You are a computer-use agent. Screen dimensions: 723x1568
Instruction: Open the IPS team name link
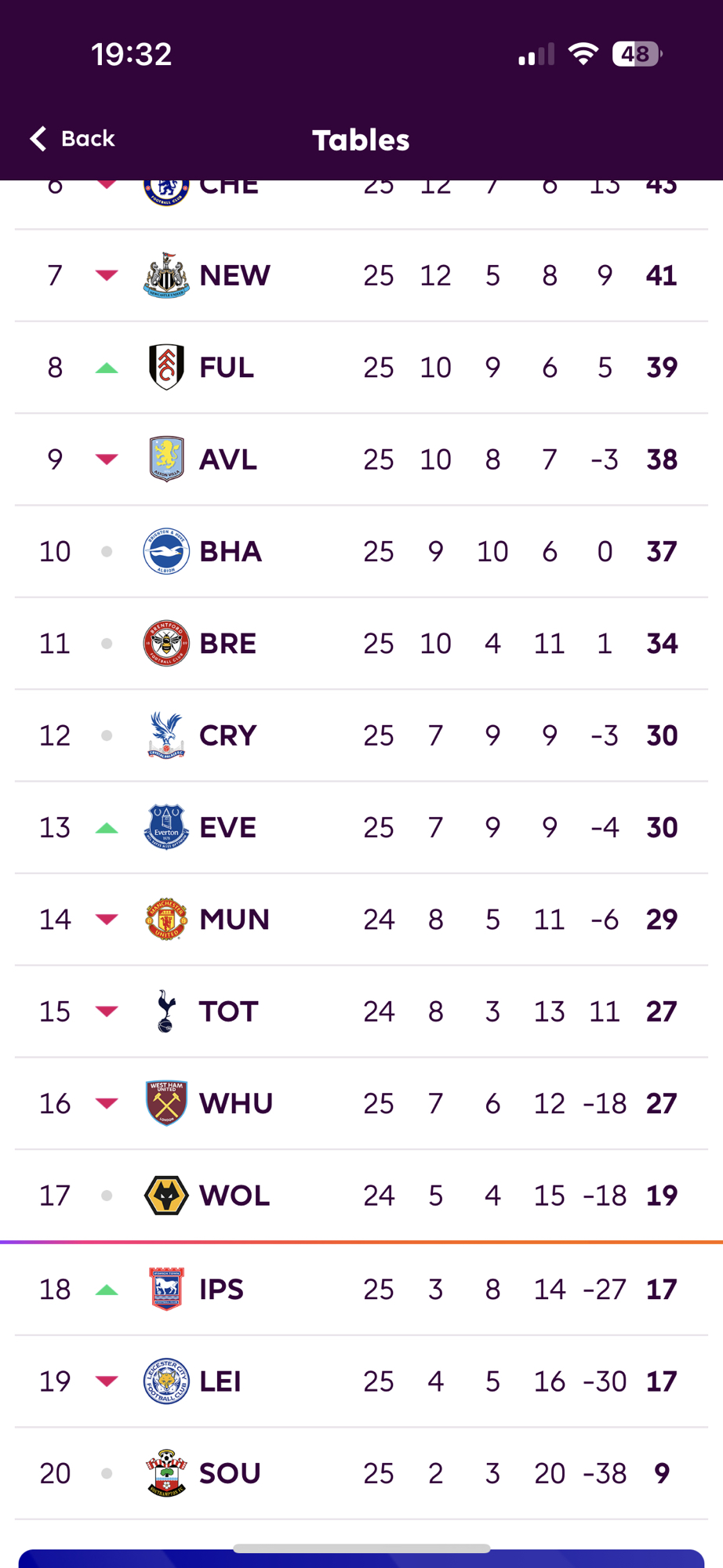pos(221,1289)
